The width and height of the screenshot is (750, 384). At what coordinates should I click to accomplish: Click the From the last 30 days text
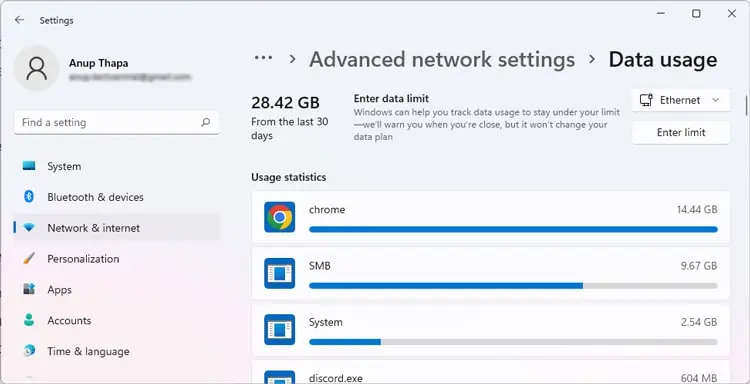290,129
